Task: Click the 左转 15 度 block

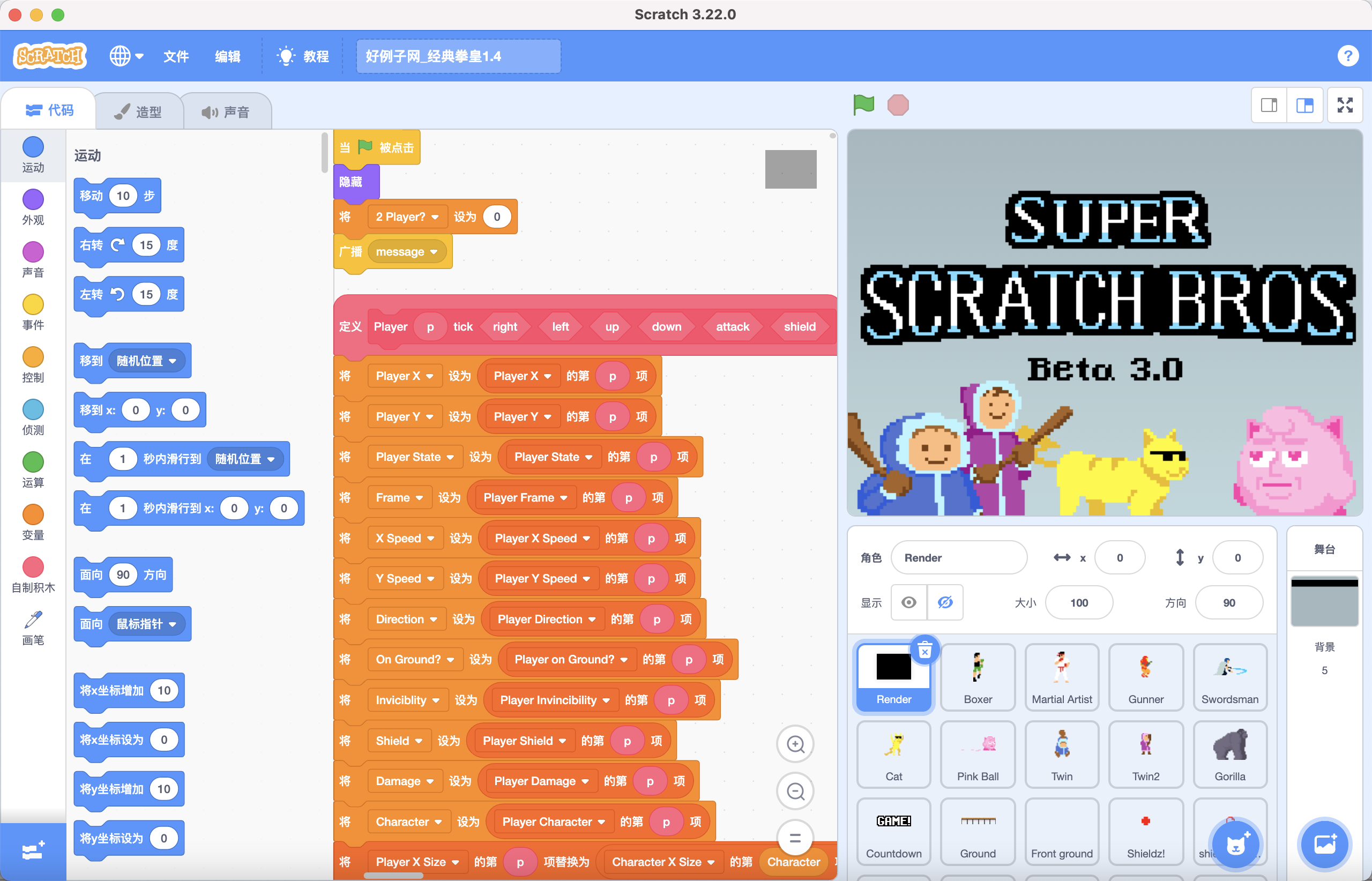Action: click(x=129, y=295)
